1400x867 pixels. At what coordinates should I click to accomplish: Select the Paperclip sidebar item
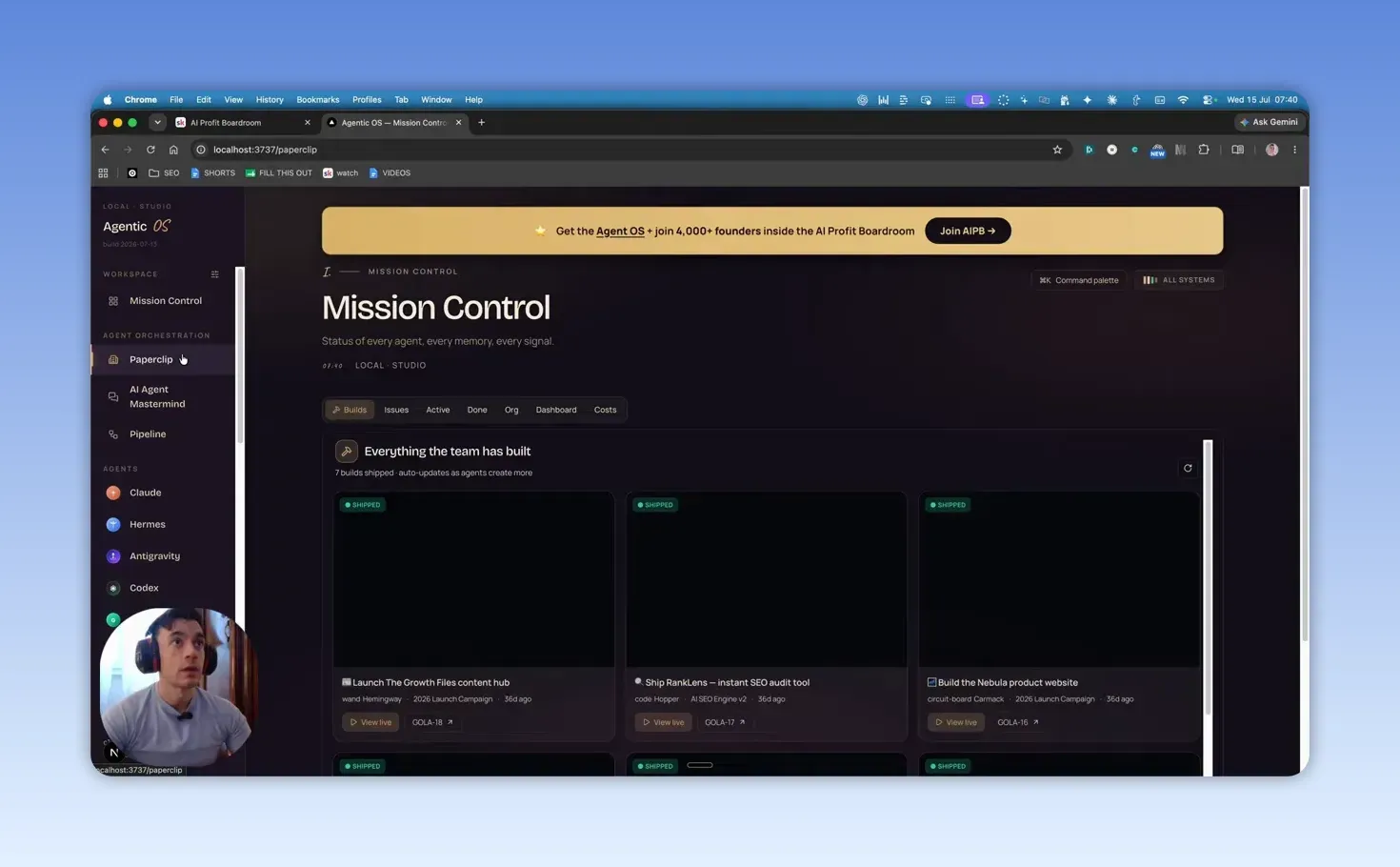164,359
